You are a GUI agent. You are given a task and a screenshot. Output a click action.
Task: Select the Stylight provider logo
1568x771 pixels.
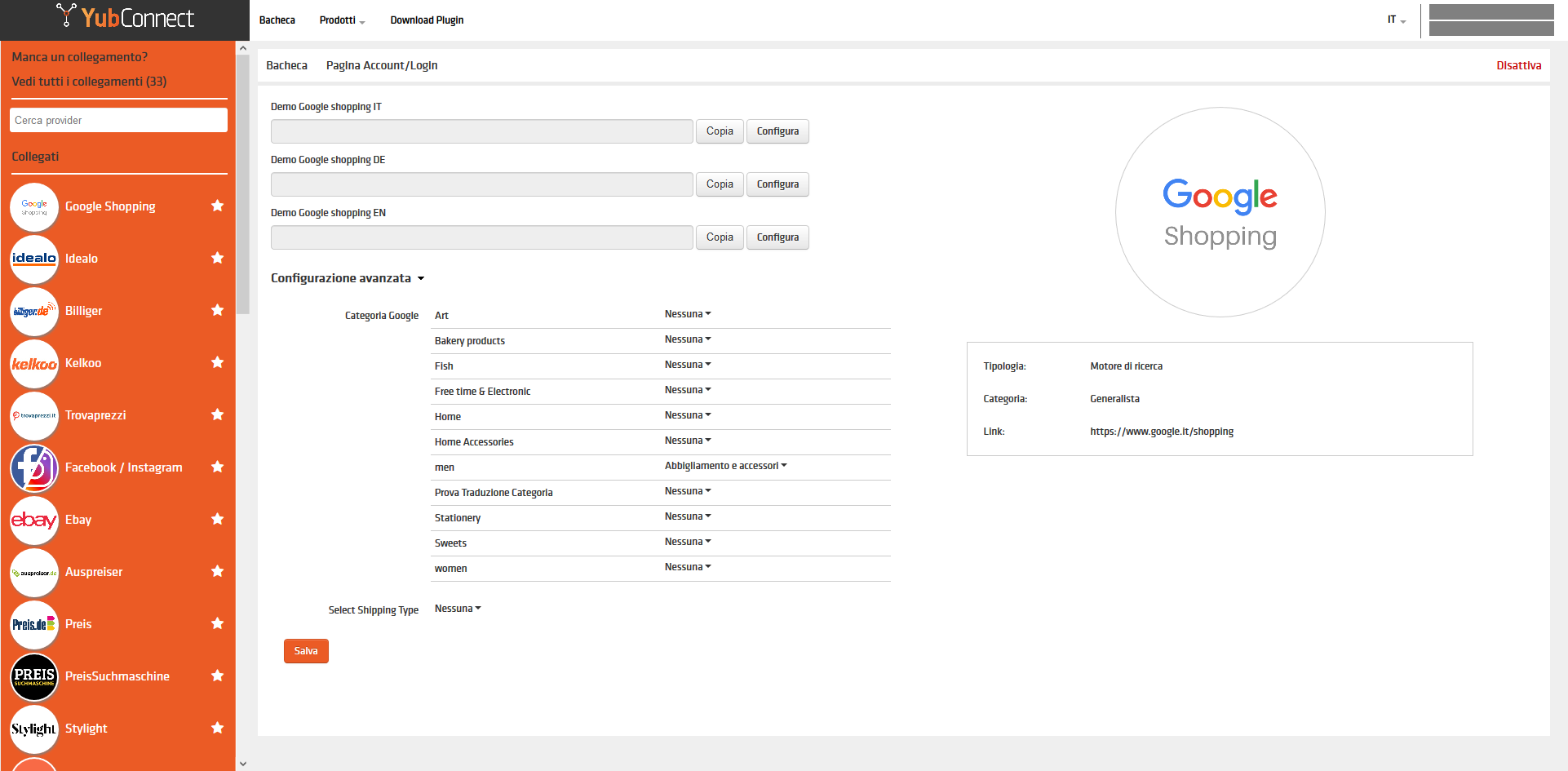tap(34, 729)
